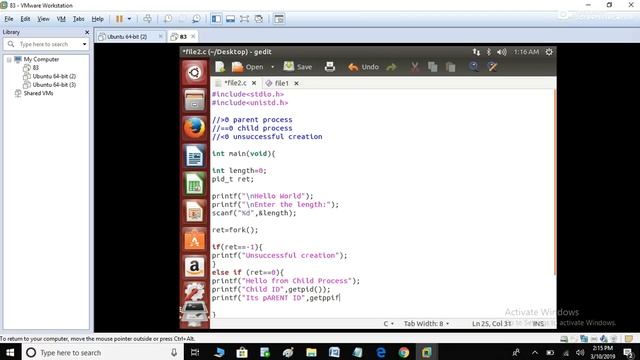Screen dimensions: 640x360
Task: Close the Library panel
Action: click(87, 32)
